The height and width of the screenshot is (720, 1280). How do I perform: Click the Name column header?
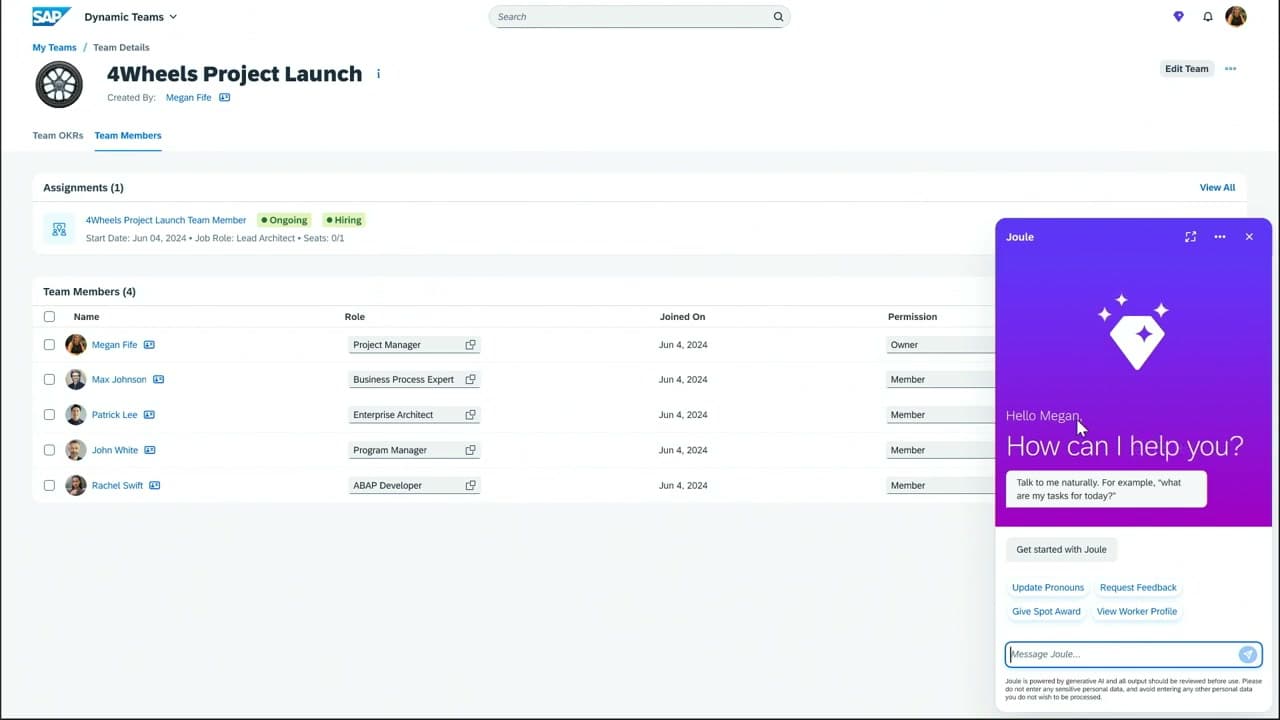(x=86, y=317)
